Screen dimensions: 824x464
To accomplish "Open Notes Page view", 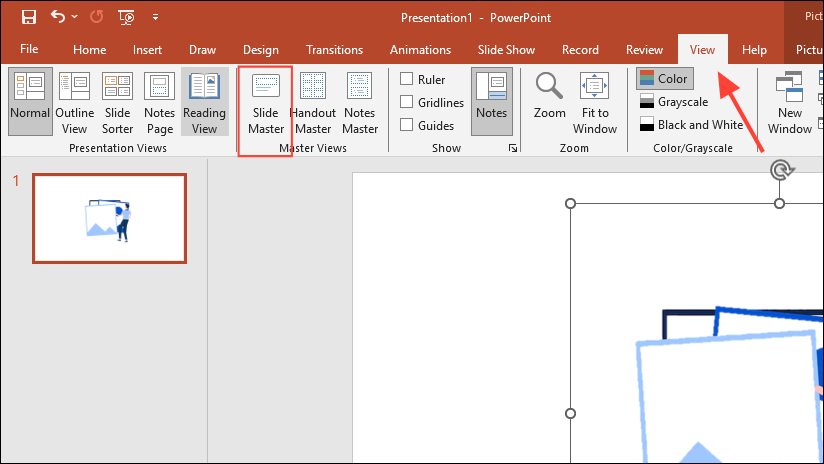I will click(159, 101).
